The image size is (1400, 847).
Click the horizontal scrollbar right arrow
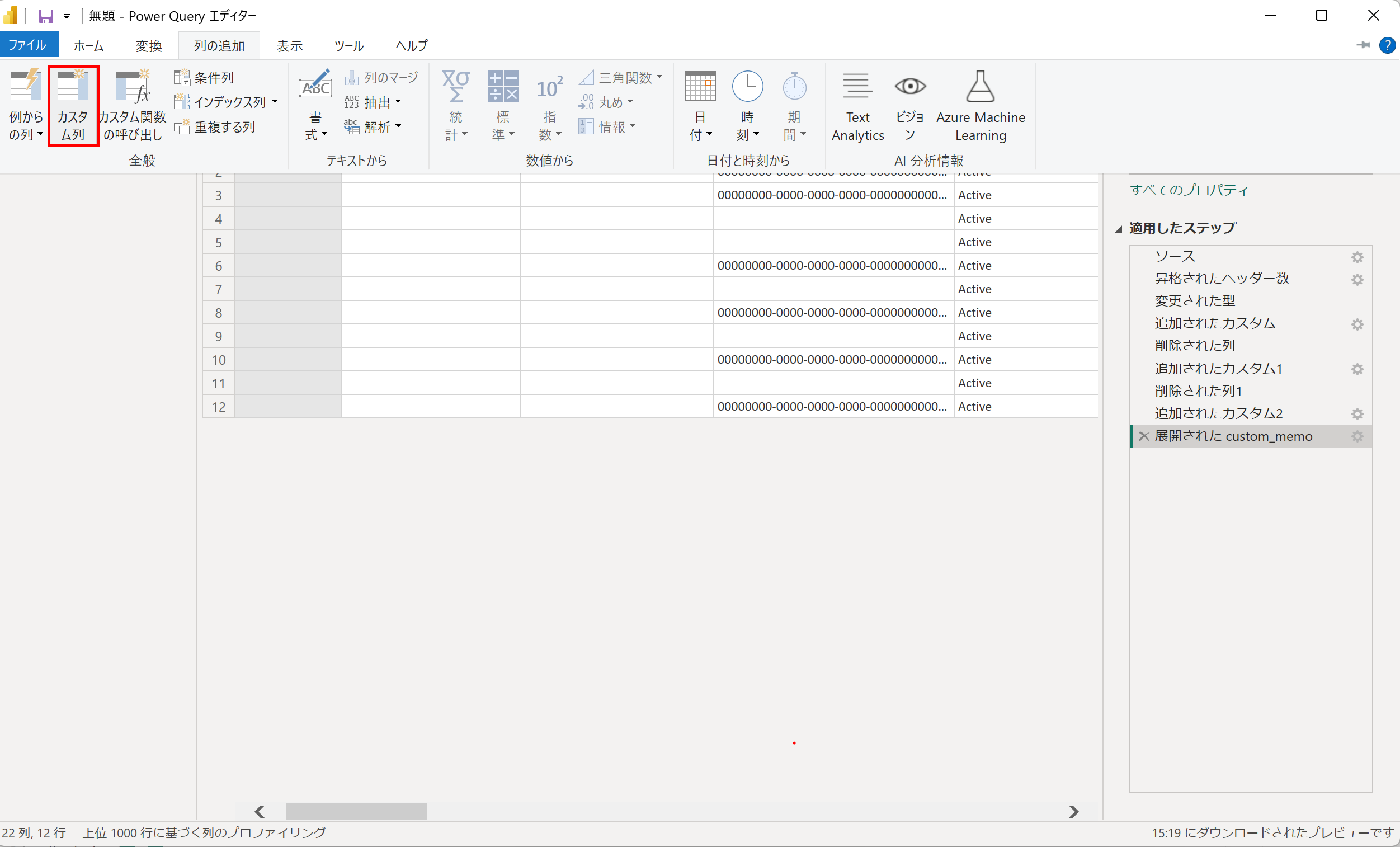pos(1073,811)
